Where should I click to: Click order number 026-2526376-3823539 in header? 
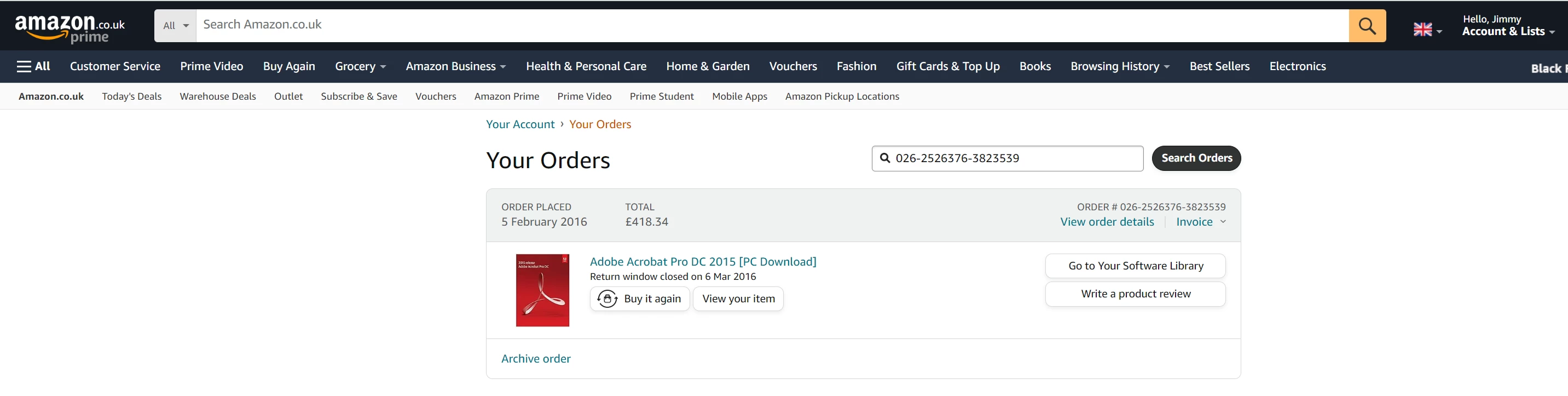tap(1172, 207)
